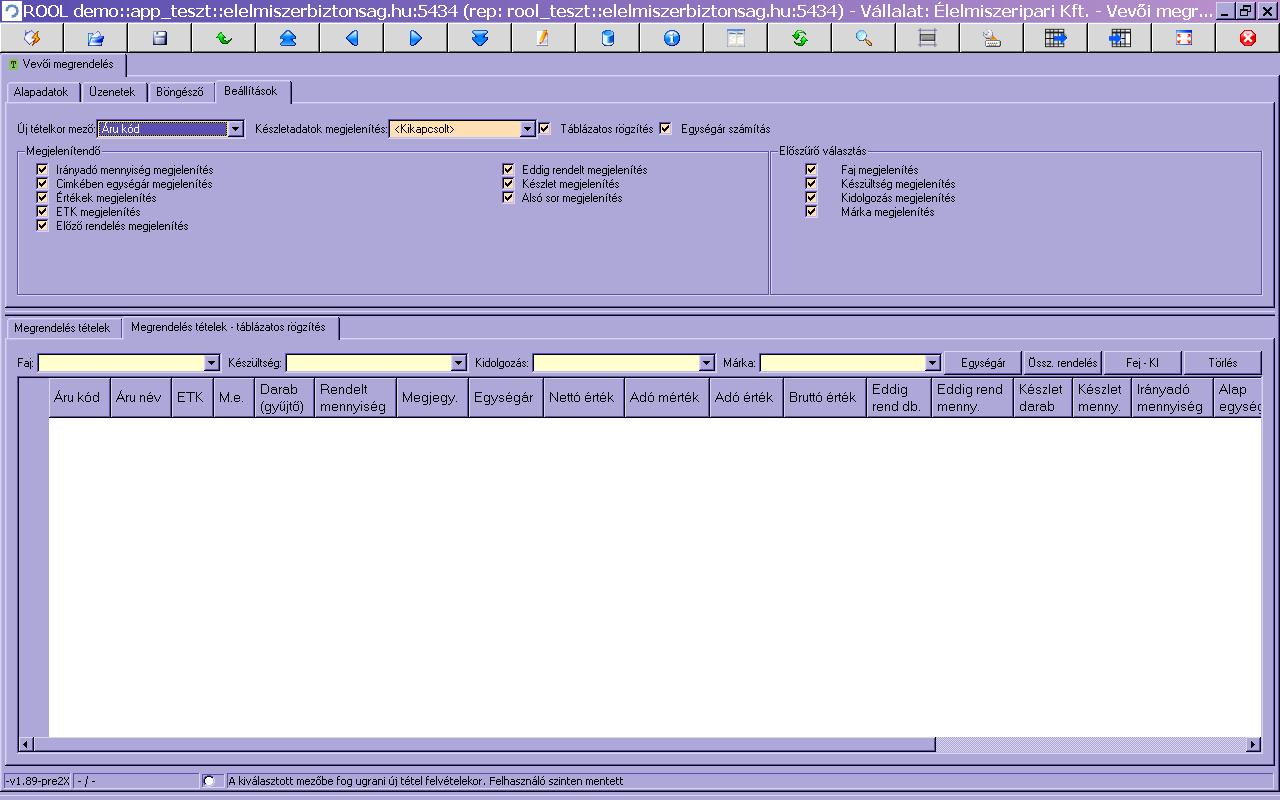Open the Megrendelés tételek tab

pos(62,328)
